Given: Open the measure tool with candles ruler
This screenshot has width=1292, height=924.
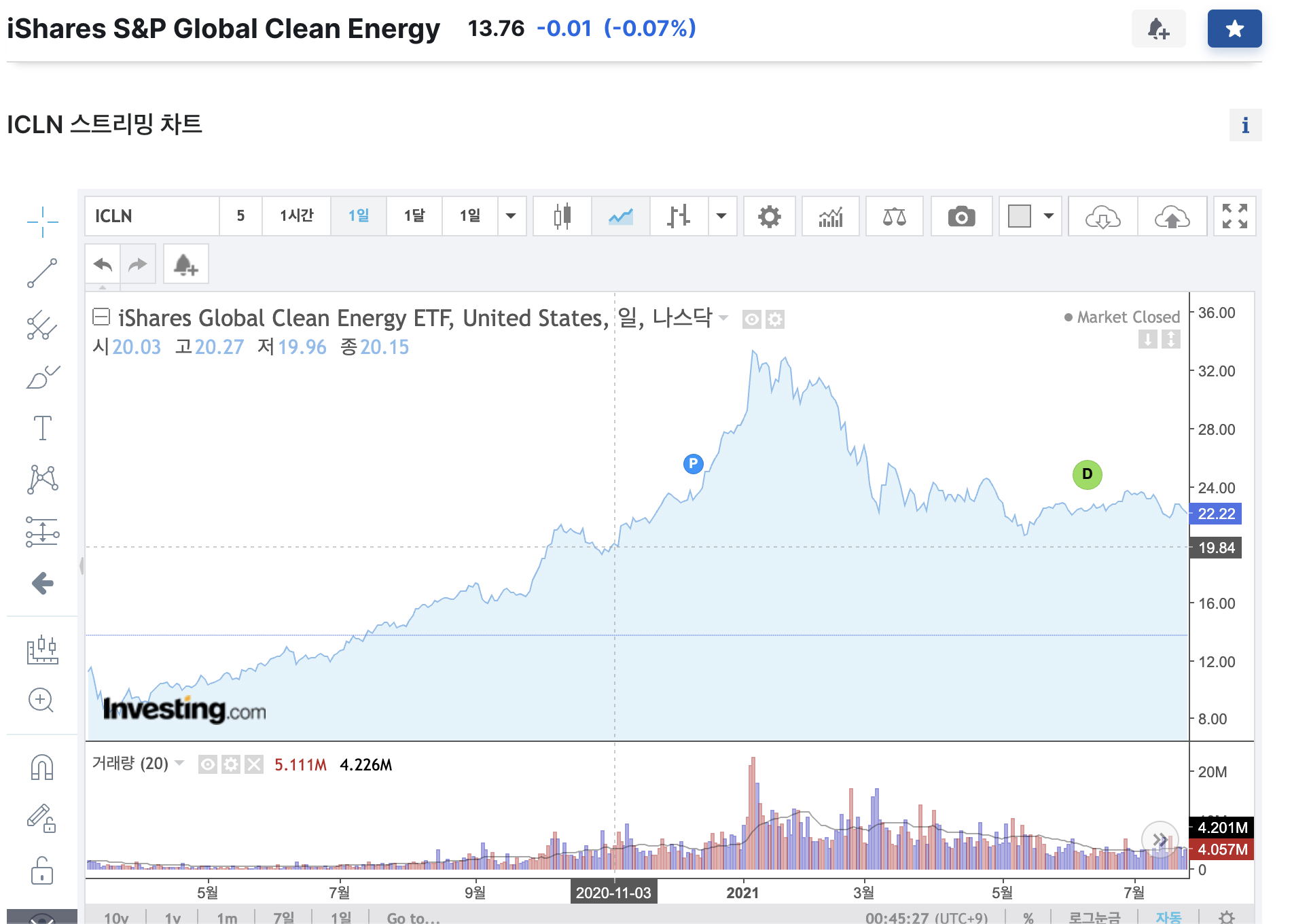Looking at the screenshot, I should 42,650.
